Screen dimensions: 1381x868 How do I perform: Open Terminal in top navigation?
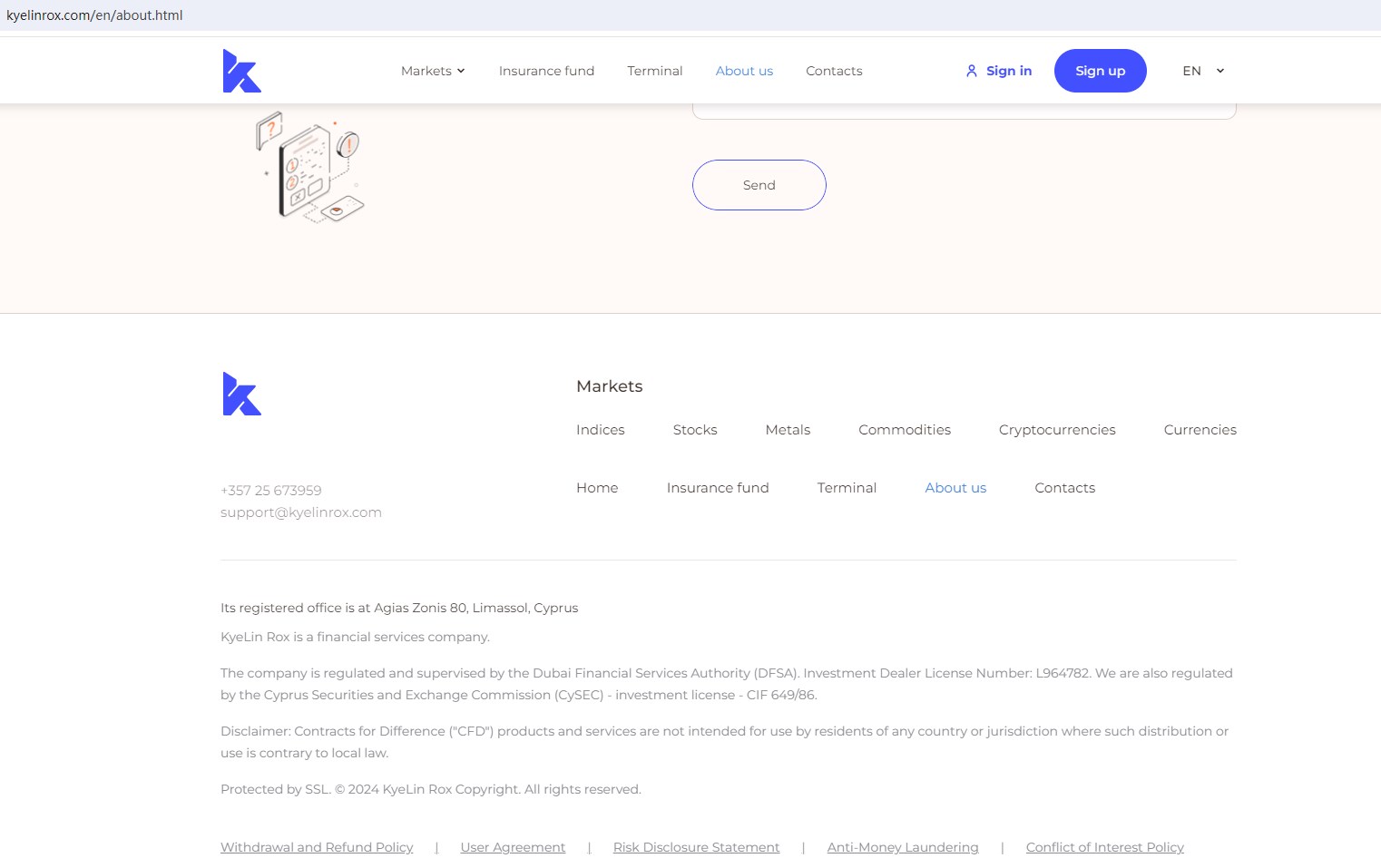click(x=655, y=71)
